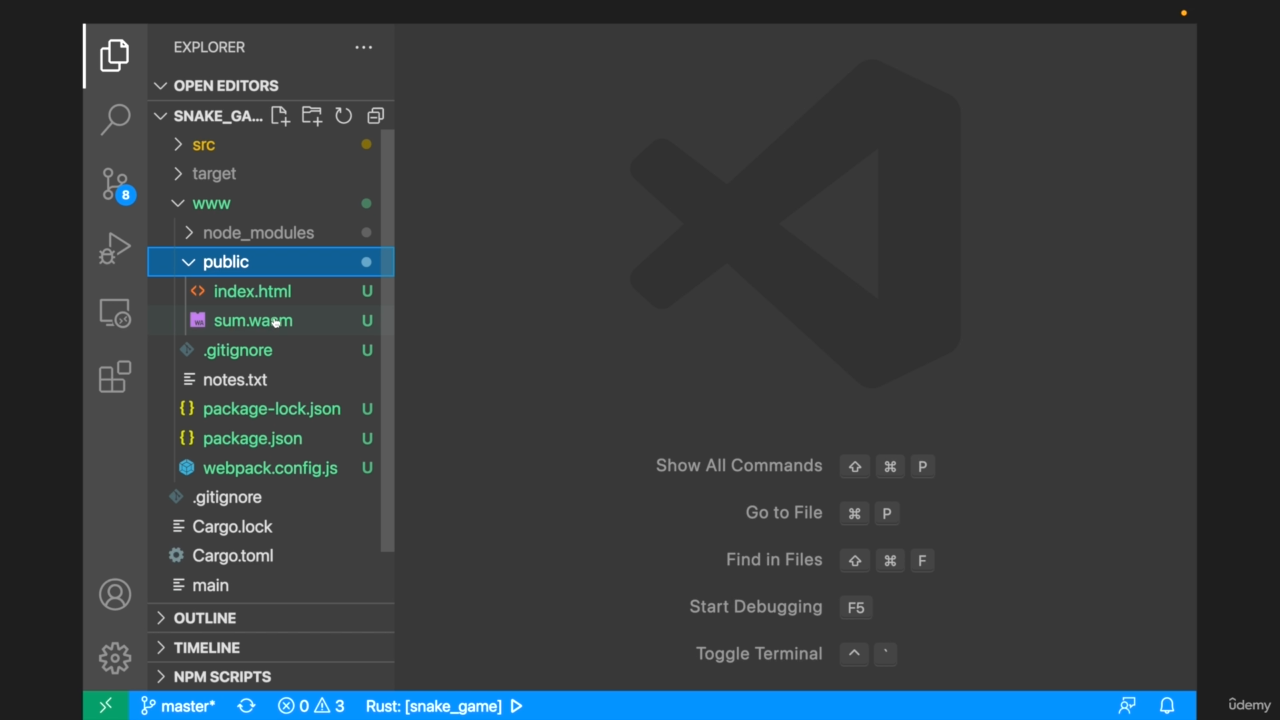Viewport: 1280px width, 720px height.
Task: Click the New Folder icon in explorer header
Action: click(x=312, y=116)
